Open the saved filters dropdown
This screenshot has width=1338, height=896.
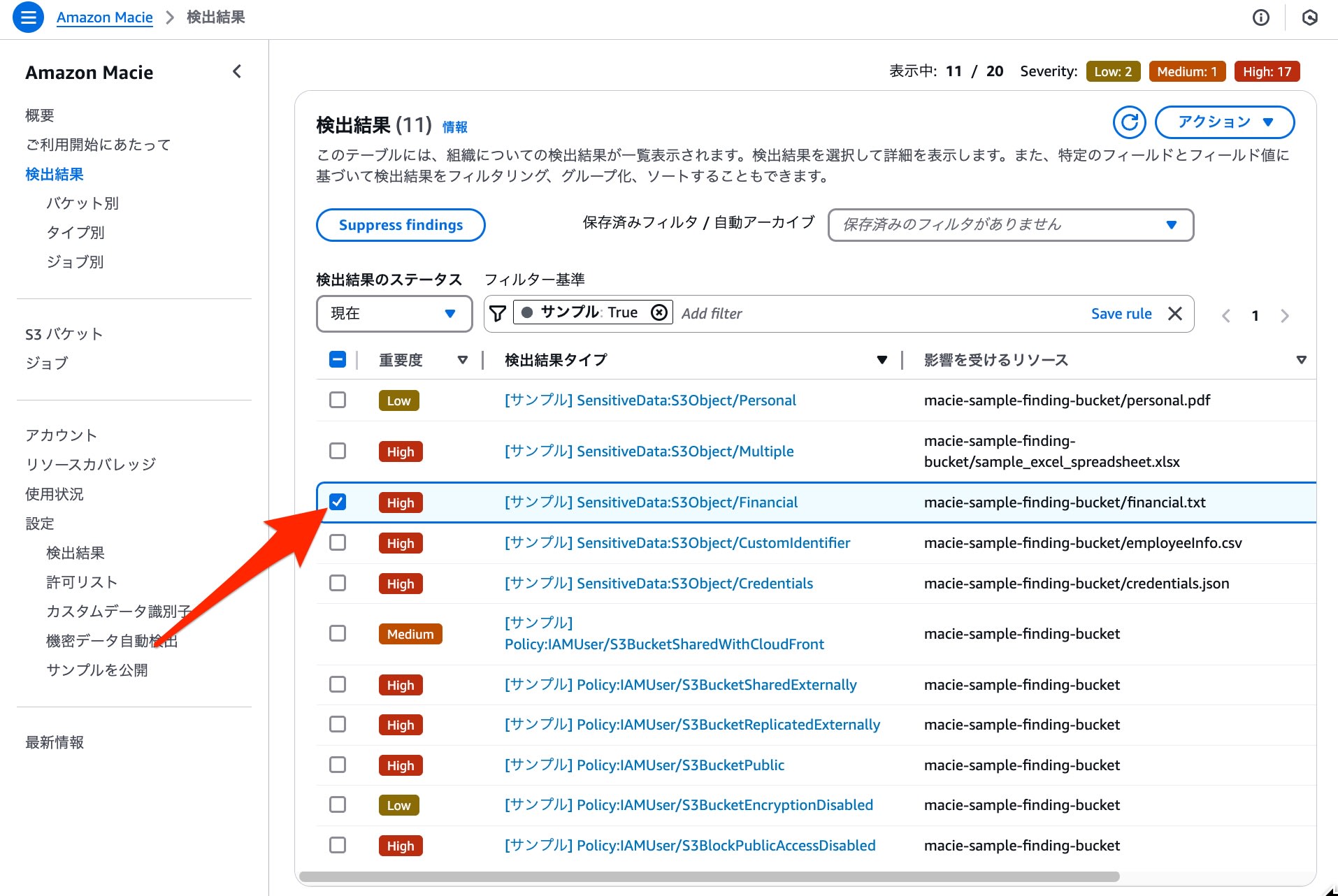tap(1010, 224)
